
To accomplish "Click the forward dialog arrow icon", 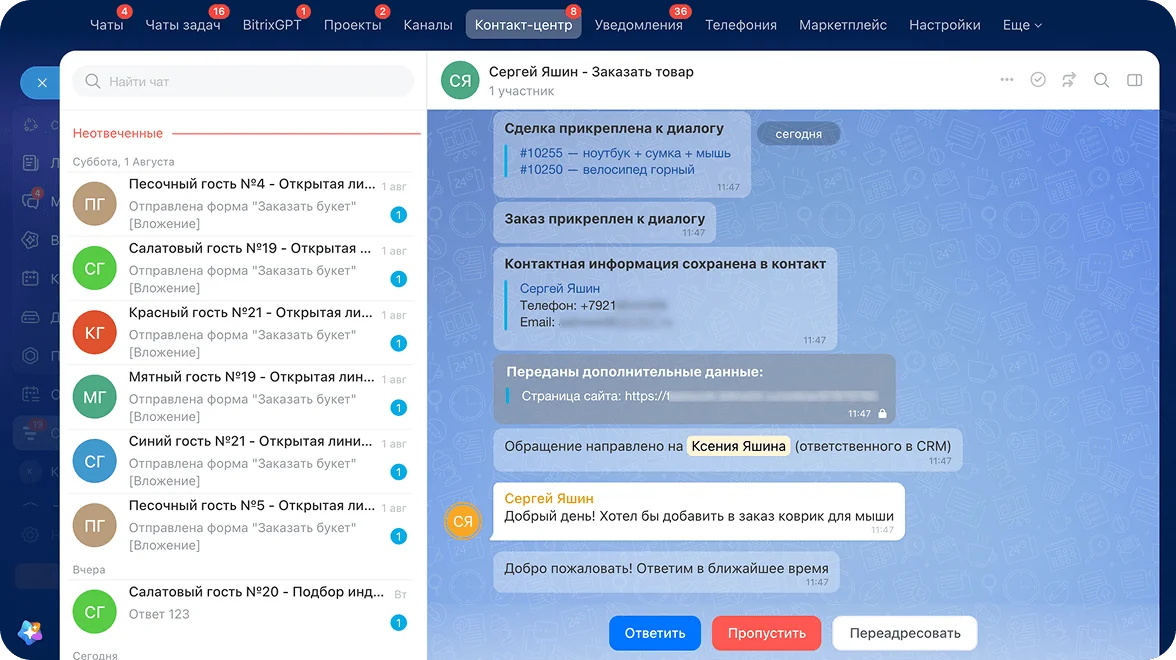I will tap(1069, 80).
